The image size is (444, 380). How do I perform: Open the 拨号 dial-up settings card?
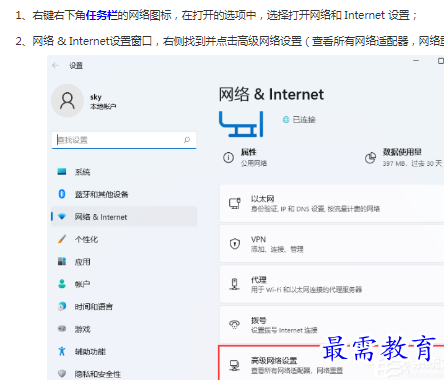tap(332, 325)
